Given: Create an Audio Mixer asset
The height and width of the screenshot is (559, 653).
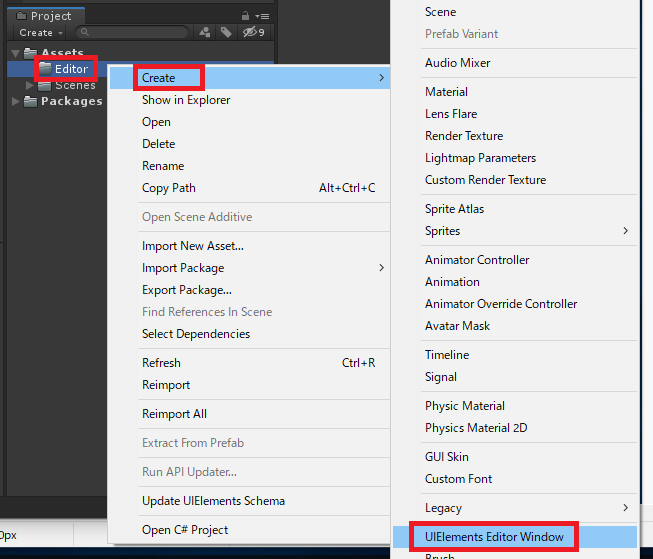Looking at the screenshot, I should click(x=515, y=63).
